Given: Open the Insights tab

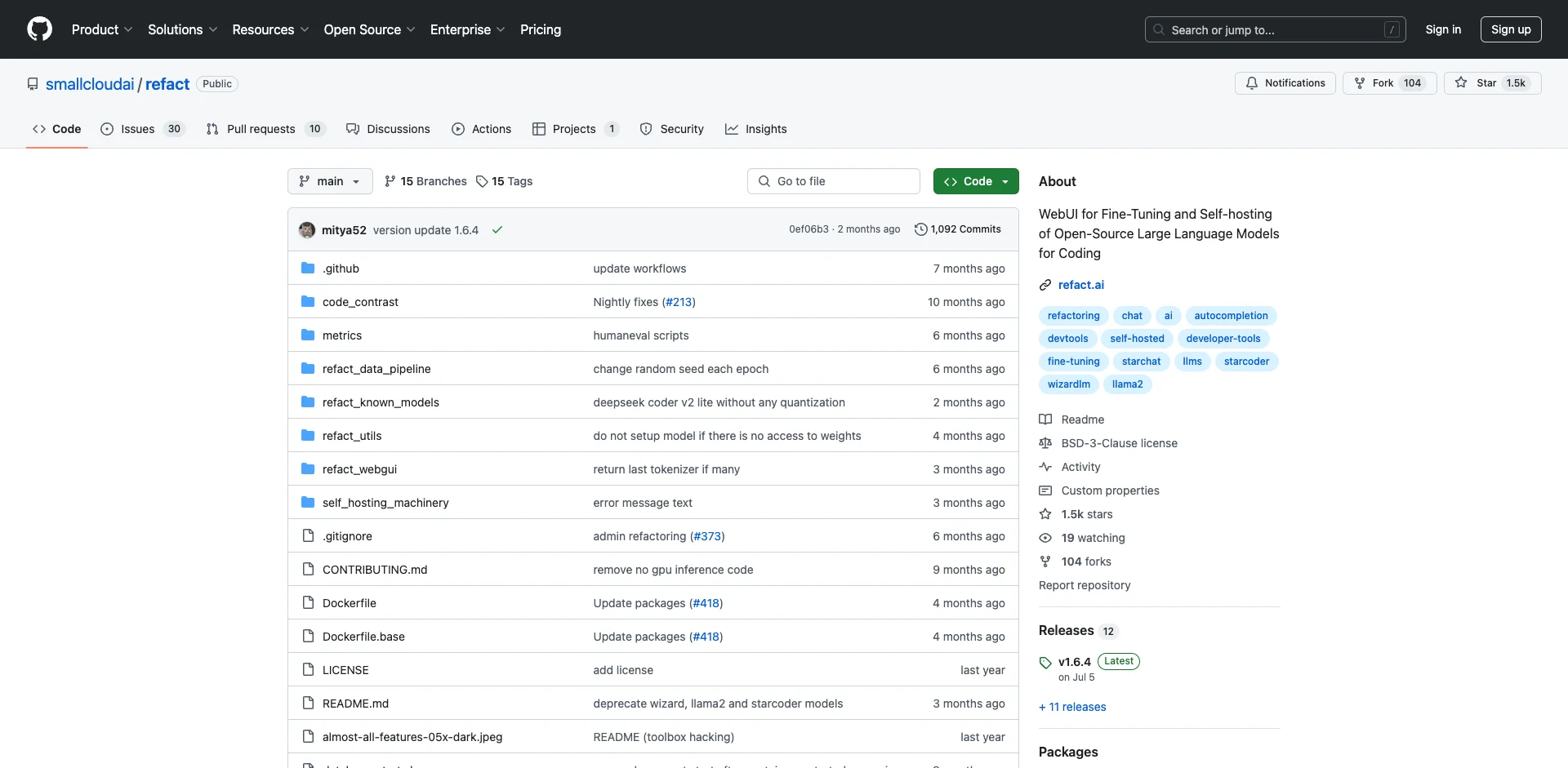Looking at the screenshot, I should [756, 129].
